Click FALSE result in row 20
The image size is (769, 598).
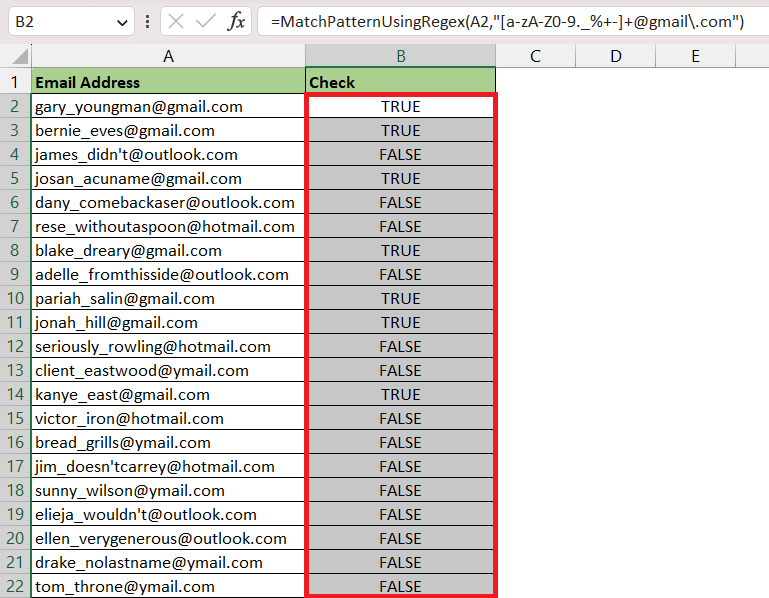click(x=401, y=538)
